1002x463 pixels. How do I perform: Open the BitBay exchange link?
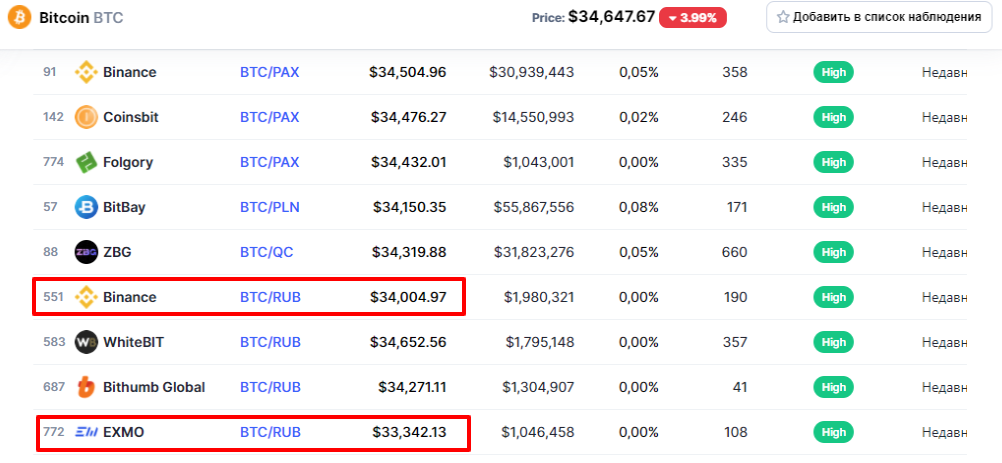tap(124, 207)
